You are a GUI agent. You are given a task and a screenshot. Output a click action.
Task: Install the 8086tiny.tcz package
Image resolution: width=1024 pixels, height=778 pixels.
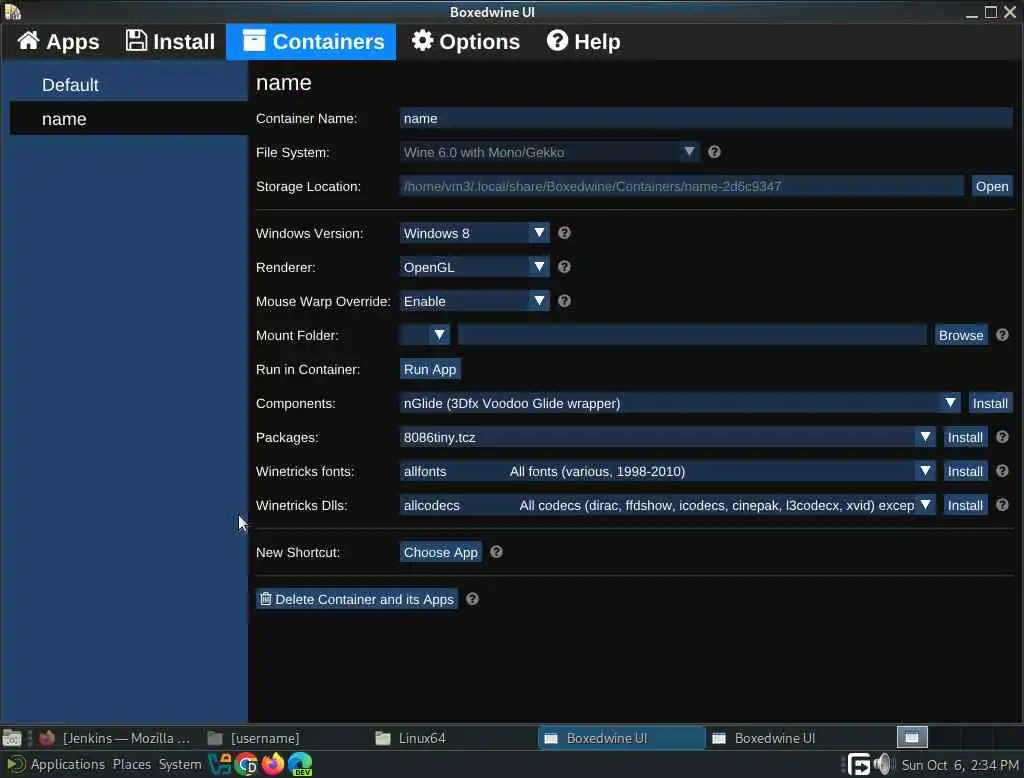[x=965, y=437]
